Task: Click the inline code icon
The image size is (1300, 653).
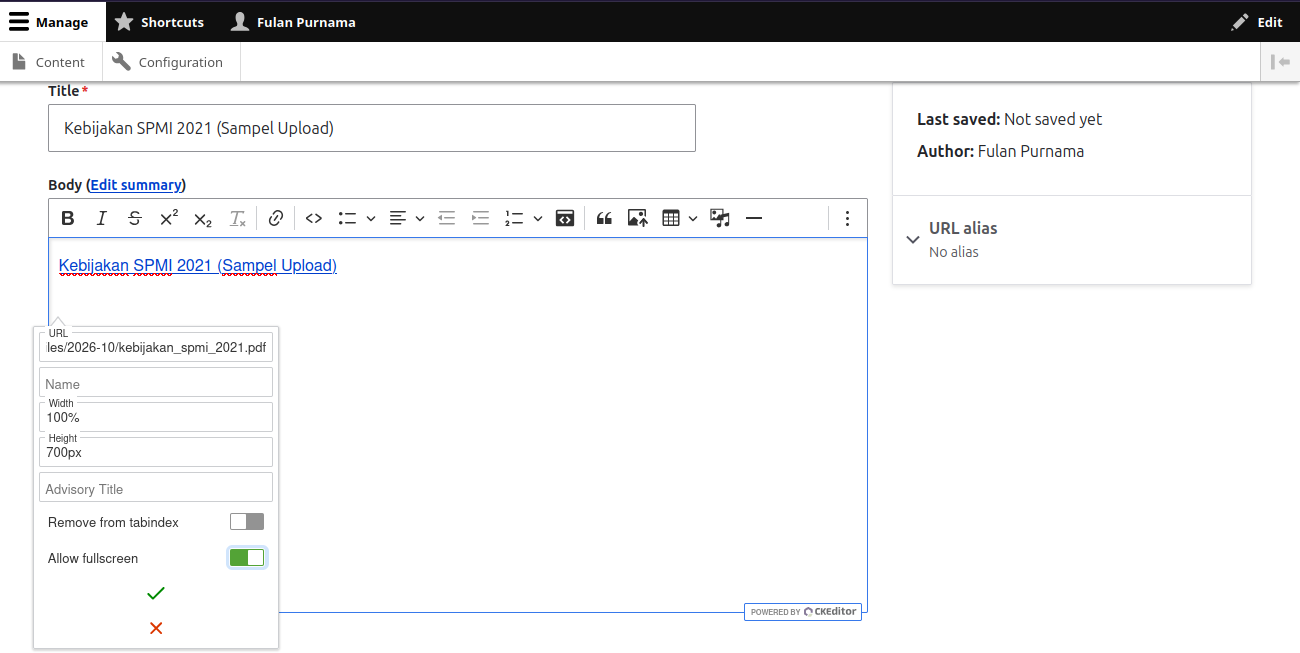Action: coord(314,218)
